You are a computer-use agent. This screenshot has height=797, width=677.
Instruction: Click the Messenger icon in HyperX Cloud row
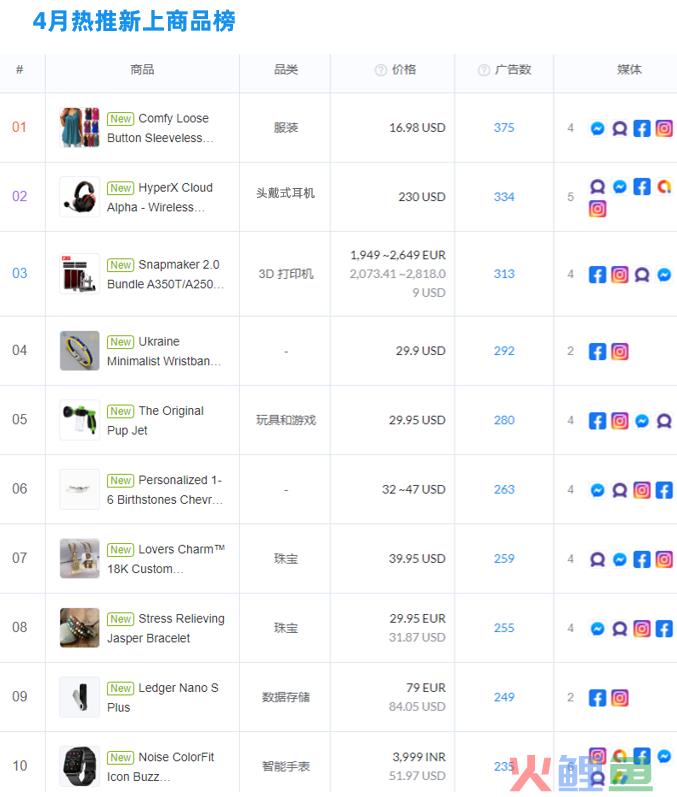(620, 187)
